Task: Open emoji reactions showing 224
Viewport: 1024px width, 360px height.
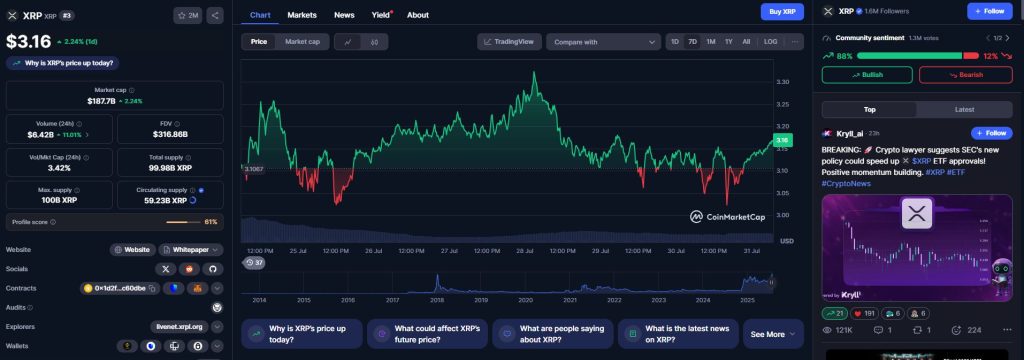Action: tap(967, 331)
